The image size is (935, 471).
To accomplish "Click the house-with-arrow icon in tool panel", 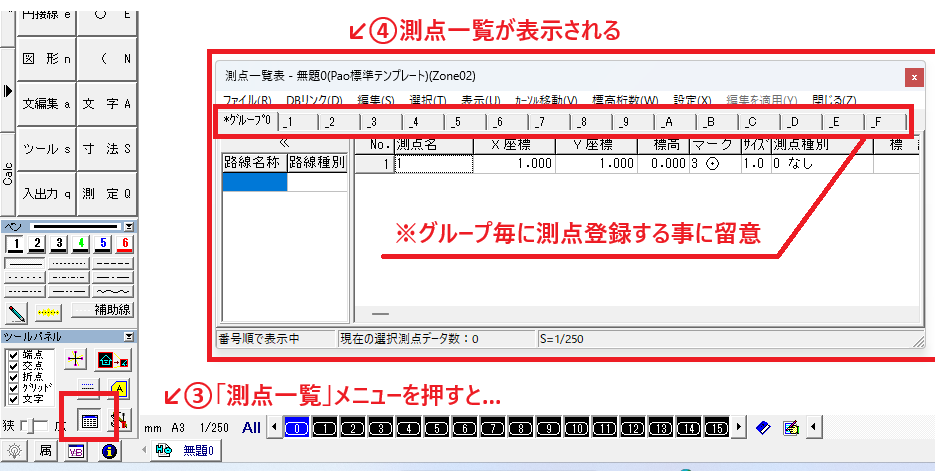I will tap(113, 360).
